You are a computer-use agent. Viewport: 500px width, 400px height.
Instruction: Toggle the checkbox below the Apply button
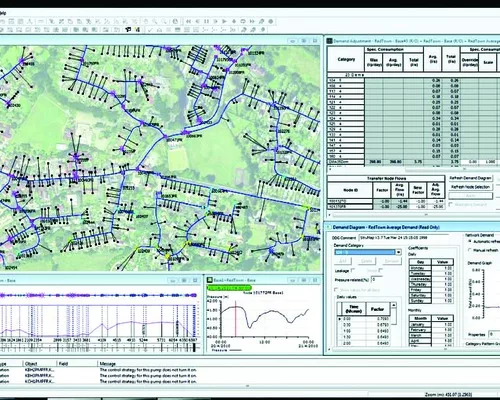click(x=451, y=204)
